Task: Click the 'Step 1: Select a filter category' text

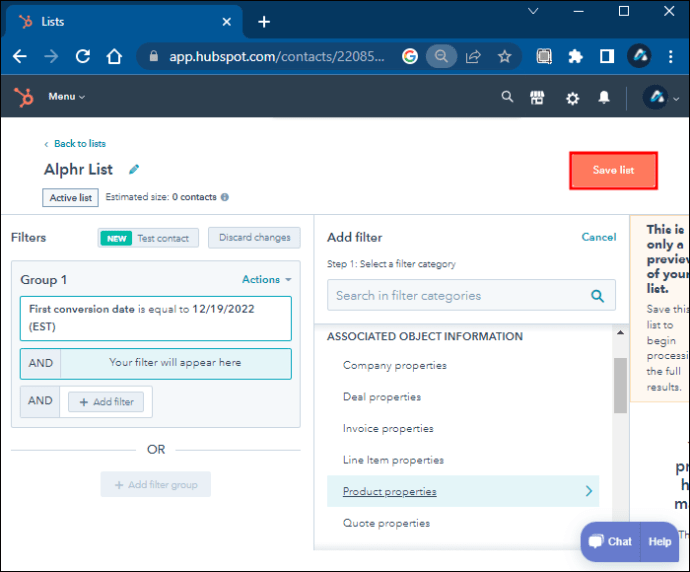Action: coord(391,264)
